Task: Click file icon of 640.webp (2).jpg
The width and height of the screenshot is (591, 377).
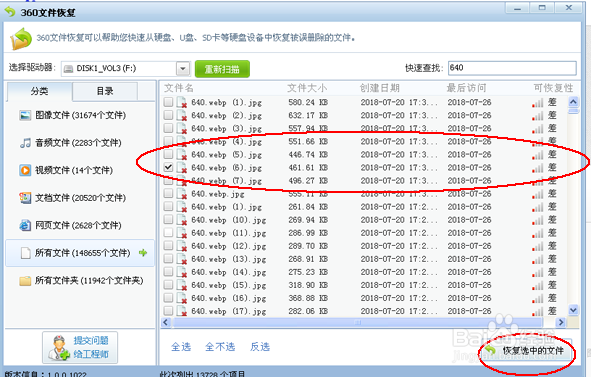Action: point(182,115)
